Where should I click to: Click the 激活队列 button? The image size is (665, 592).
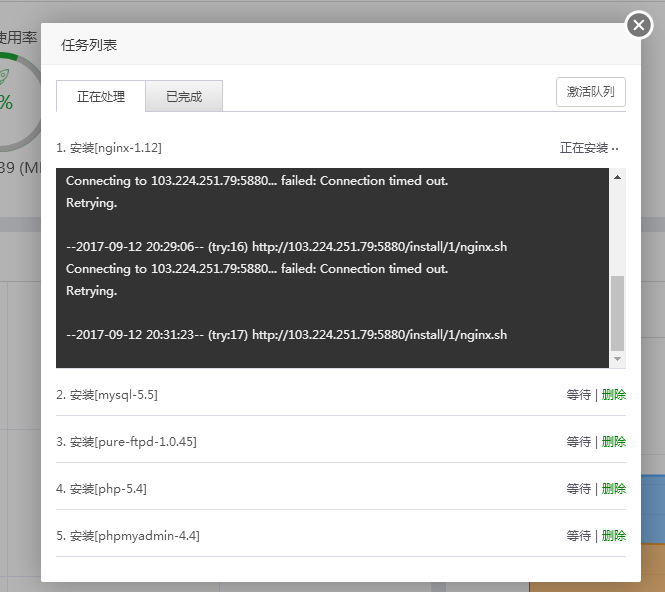pyautogui.click(x=590, y=92)
